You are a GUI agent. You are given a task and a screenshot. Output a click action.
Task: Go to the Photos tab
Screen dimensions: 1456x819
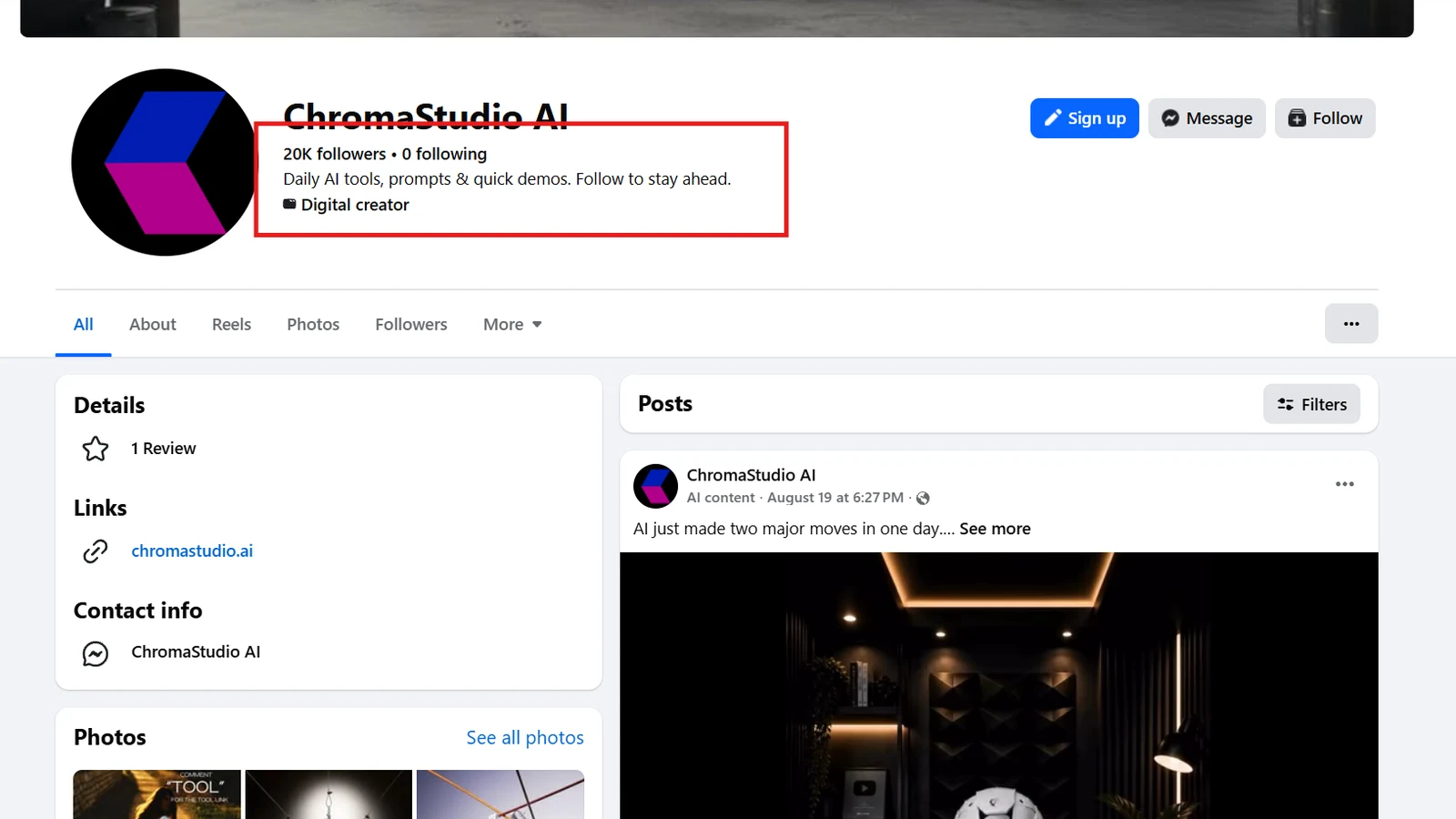[313, 325]
